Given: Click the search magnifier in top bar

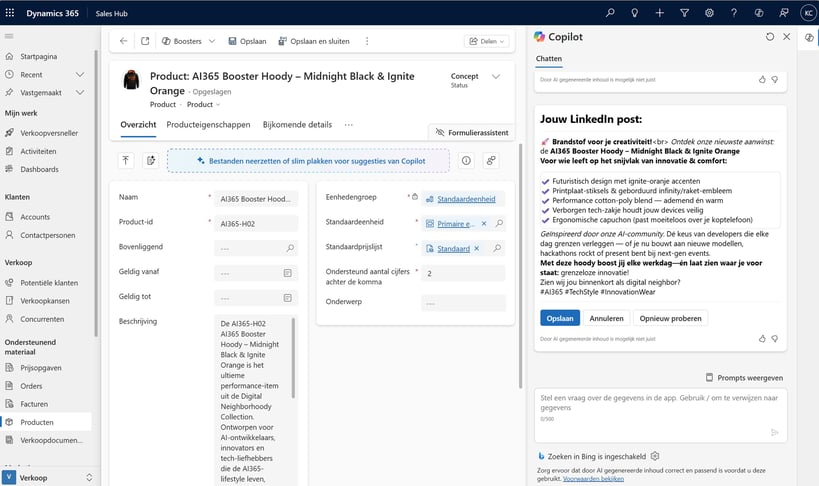Looking at the screenshot, I should tap(610, 13).
